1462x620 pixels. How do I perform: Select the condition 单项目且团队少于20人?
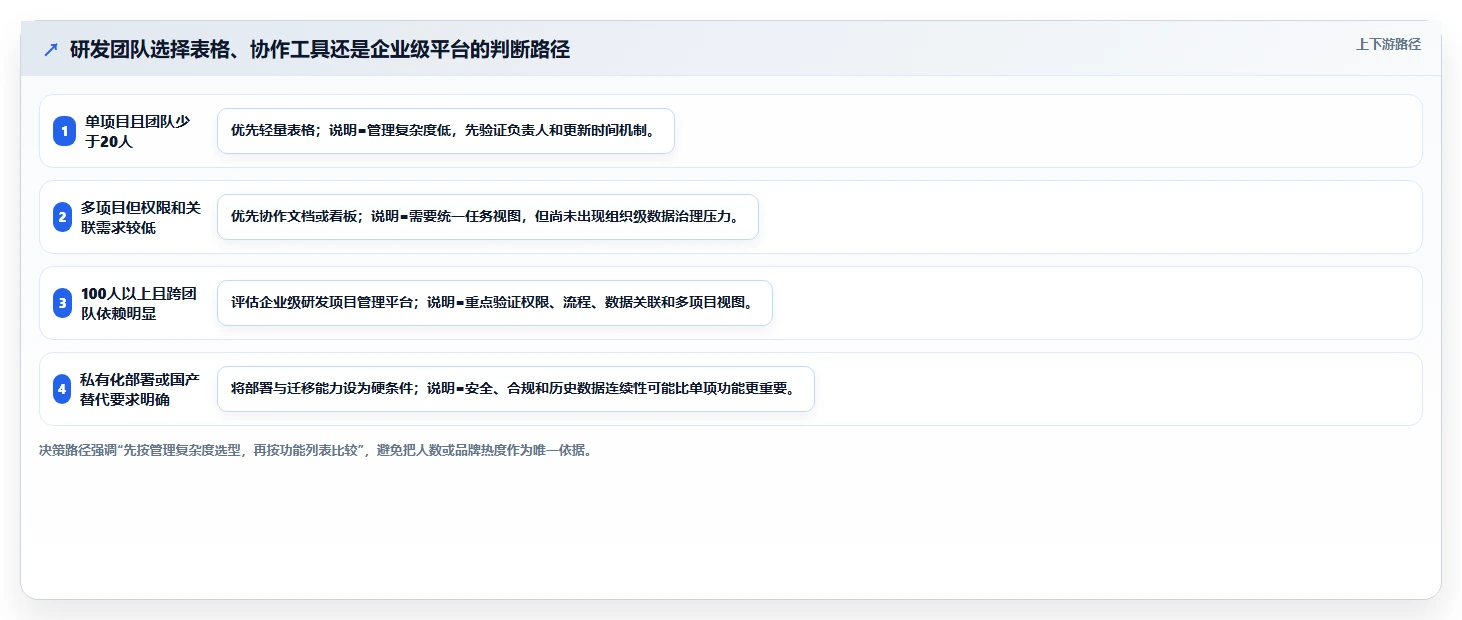click(x=138, y=131)
